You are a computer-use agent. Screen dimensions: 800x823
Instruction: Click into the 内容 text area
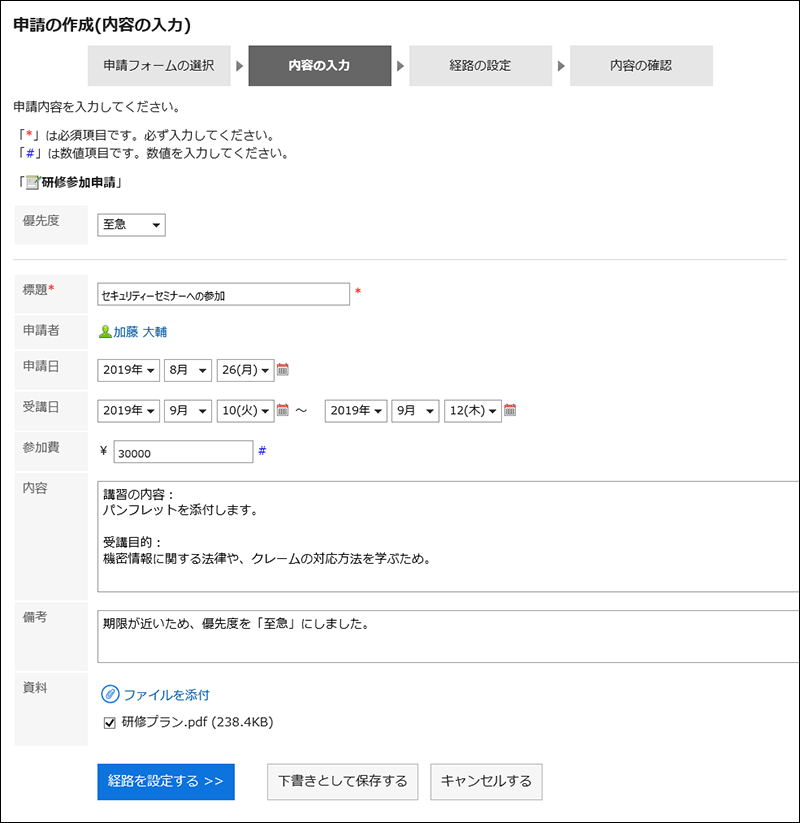coord(448,536)
